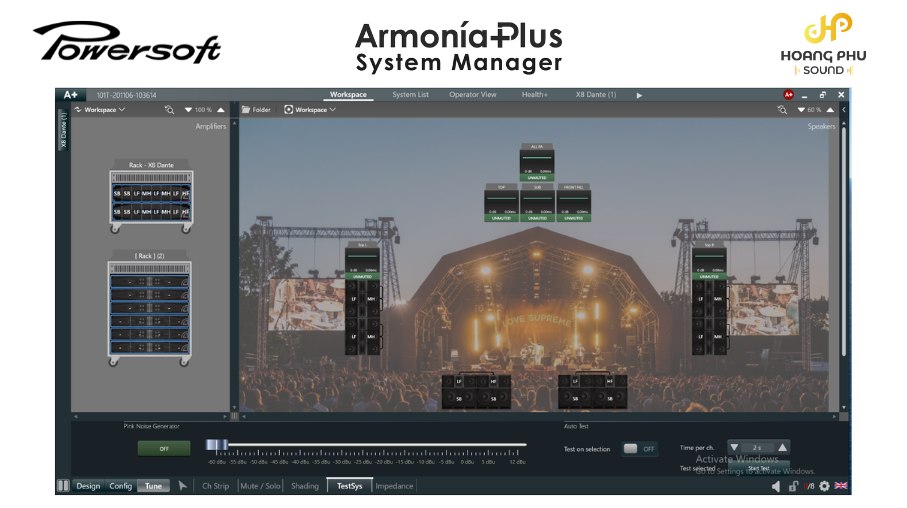Select the Rack - X8 Dante amplifier rack
The height and width of the screenshot is (508, 907).
[151, 197]
